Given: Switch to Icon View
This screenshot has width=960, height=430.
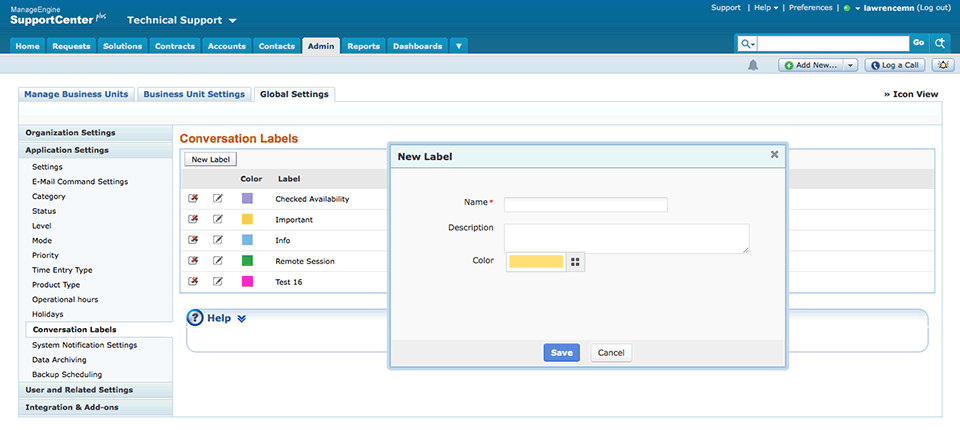Looking at the screenshot, I should pos(911,94).
